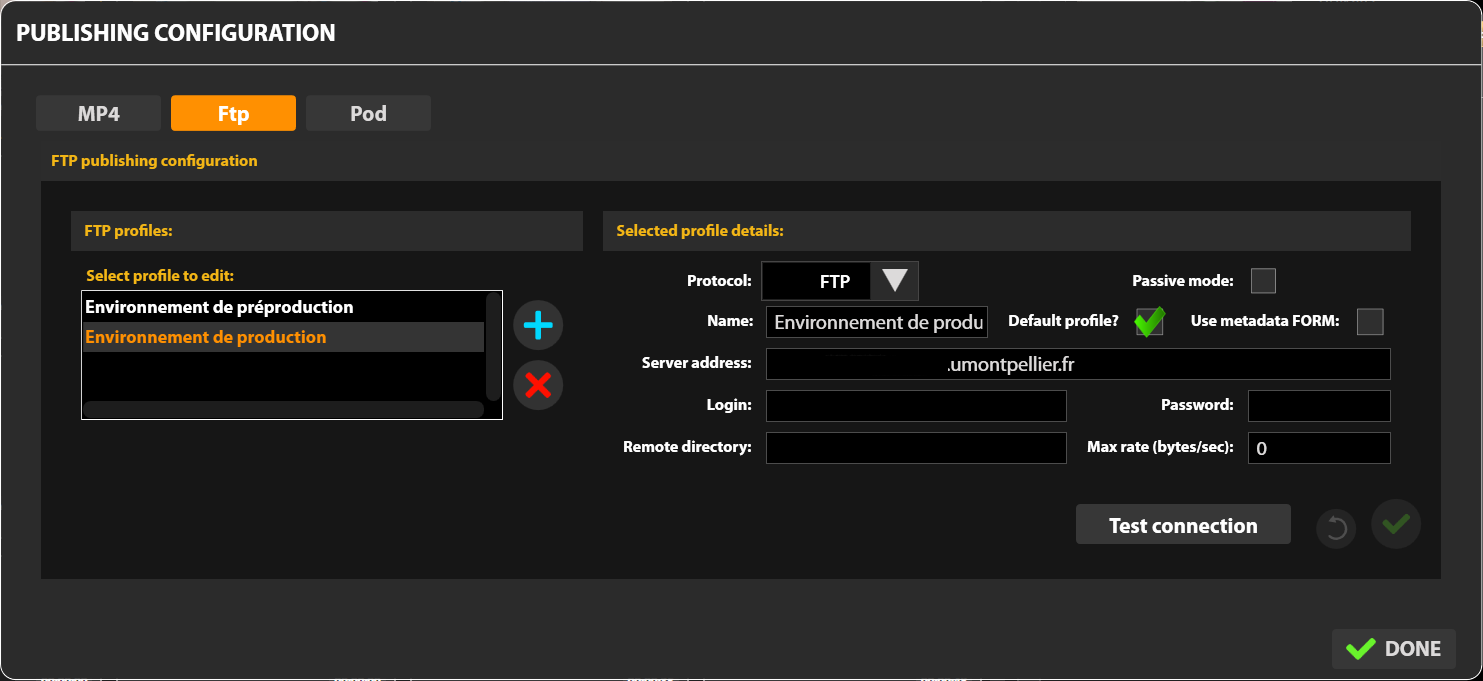Confirm profile changes with round checkmark icon

pos(1396,524)
